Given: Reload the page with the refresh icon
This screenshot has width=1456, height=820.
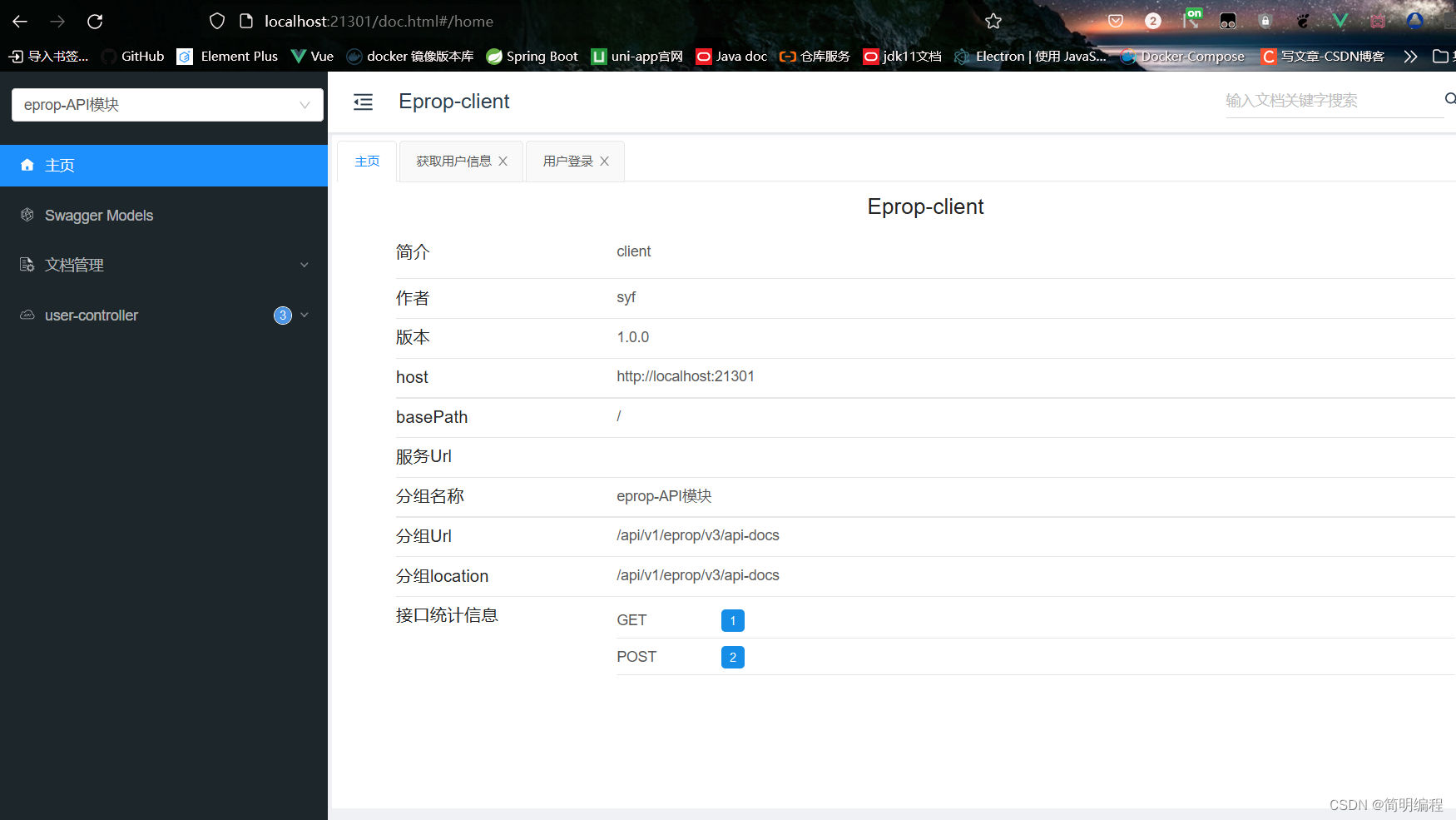Looking at the screenshot, I should pos(94,21).
